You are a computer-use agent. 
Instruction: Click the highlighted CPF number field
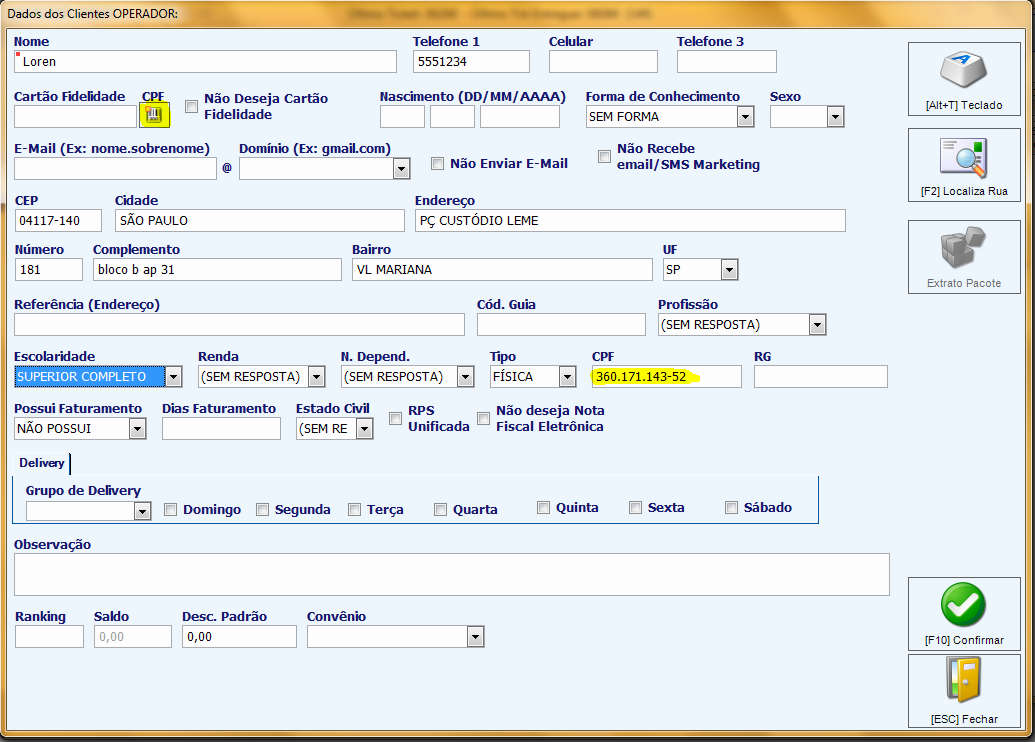667,377
